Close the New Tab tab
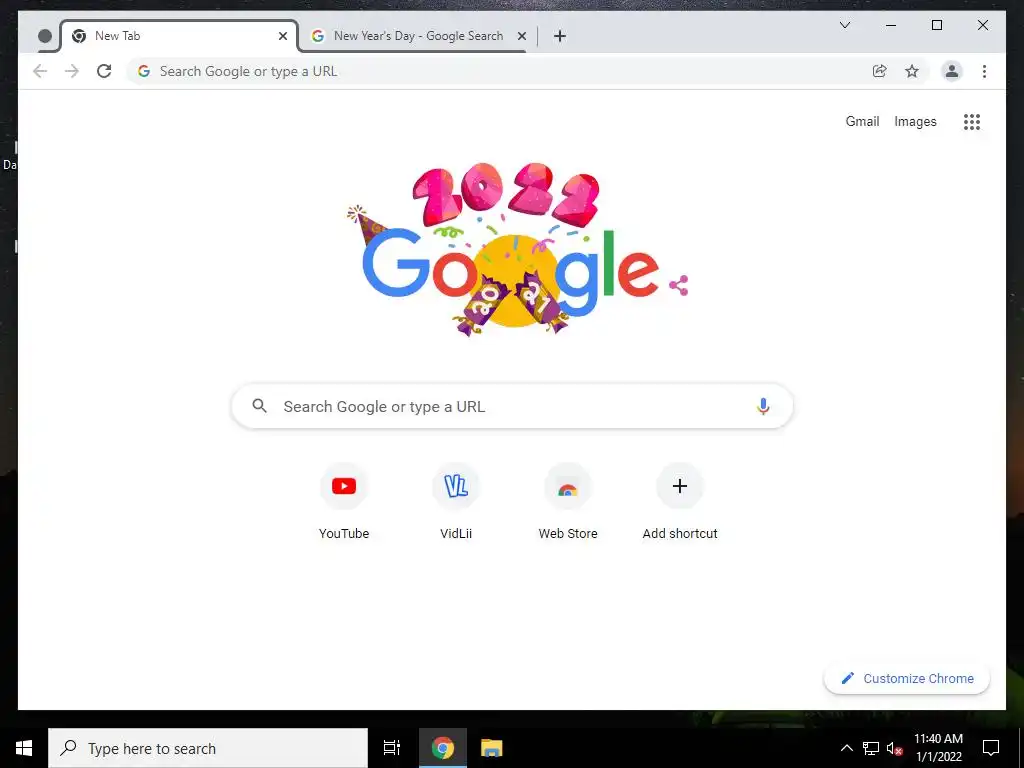This screenshot has width=1024, height=768. [x=283, y=36]
